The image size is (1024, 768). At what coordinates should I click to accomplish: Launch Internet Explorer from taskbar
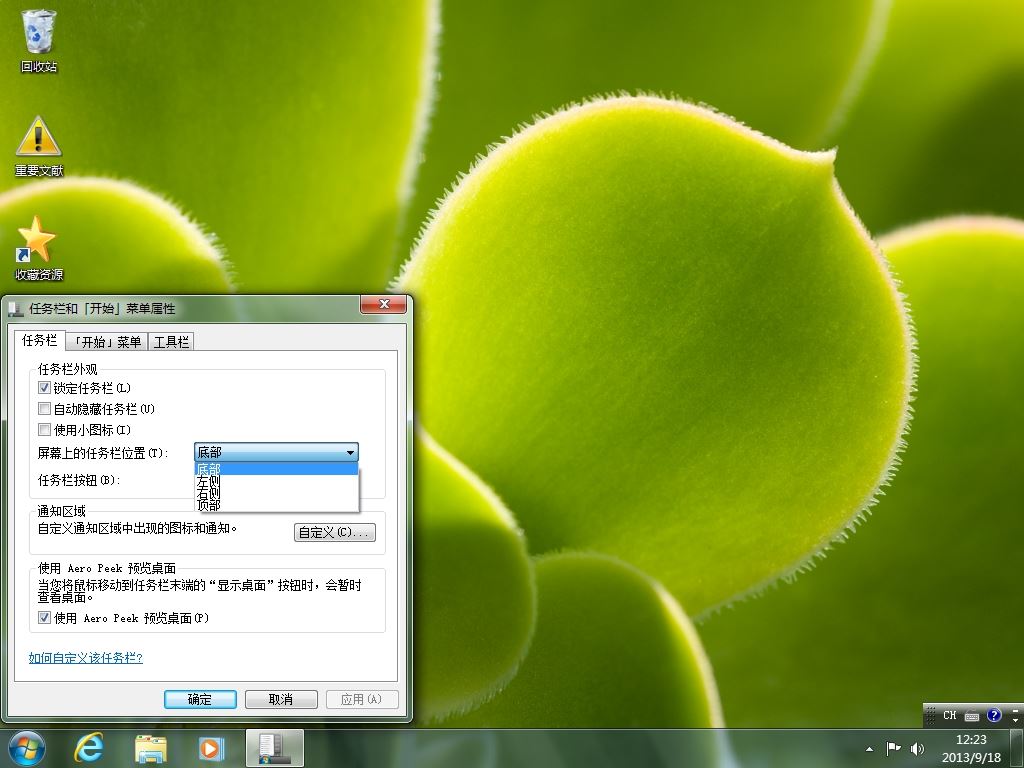click(89, 748)
